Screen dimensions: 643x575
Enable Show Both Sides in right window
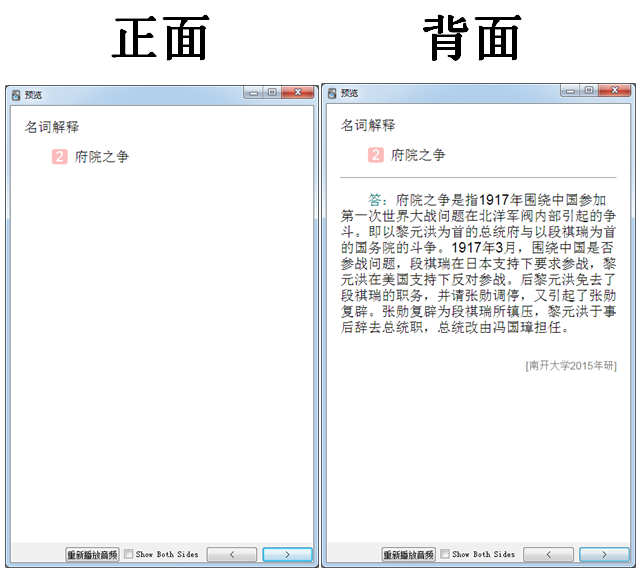(445, 554)
